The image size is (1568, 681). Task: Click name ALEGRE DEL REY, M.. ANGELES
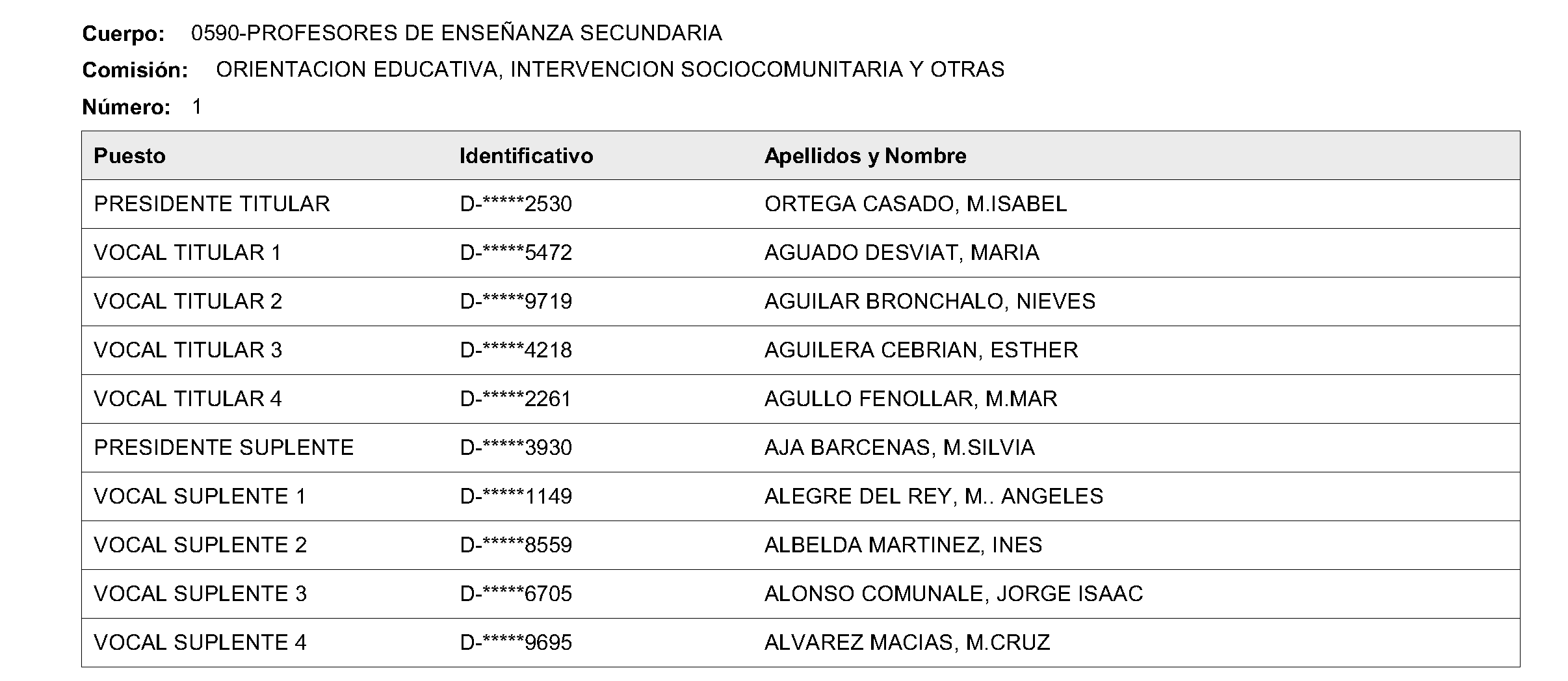click(934, 496)
